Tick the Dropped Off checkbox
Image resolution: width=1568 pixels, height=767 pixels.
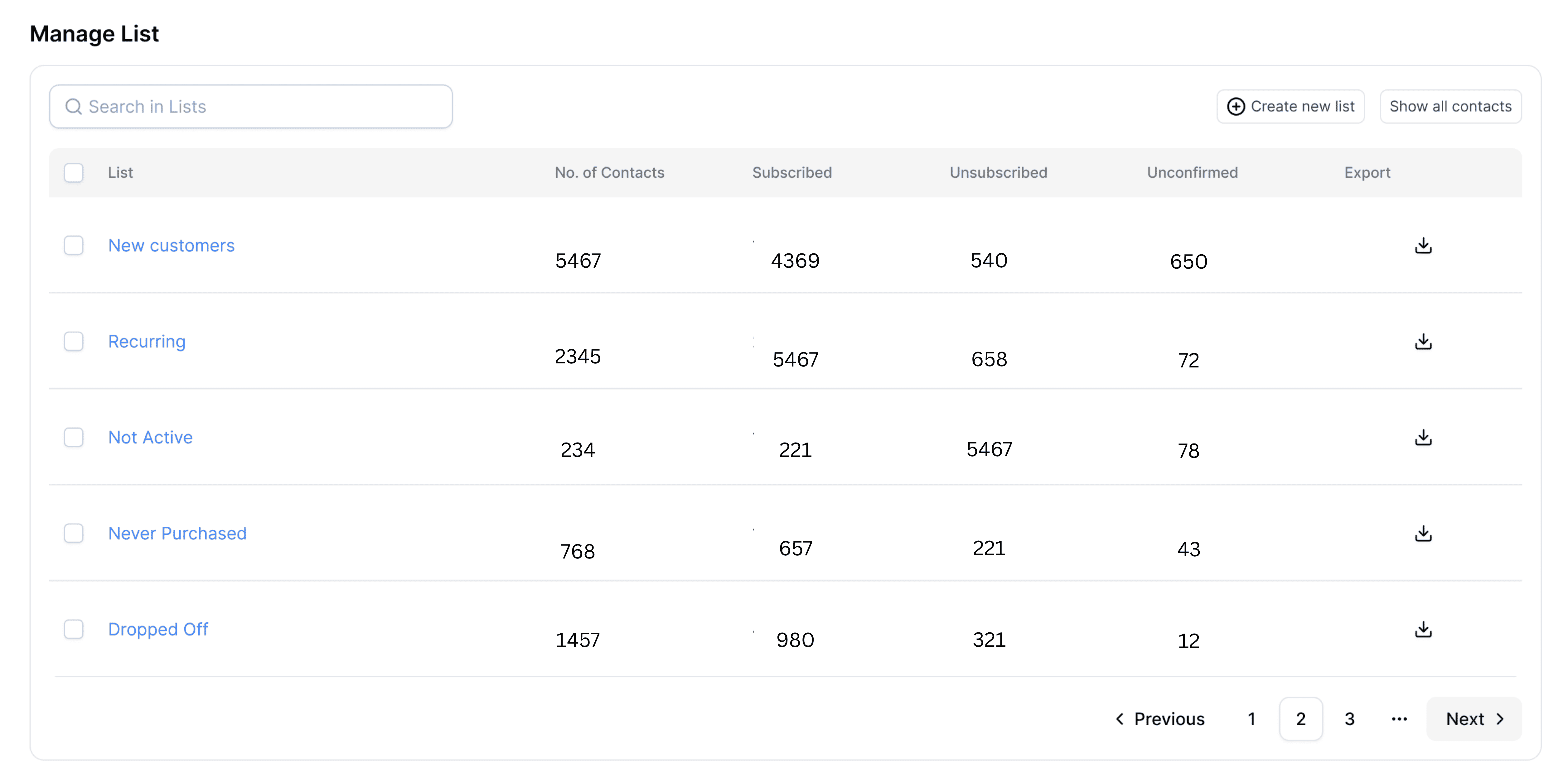click(74, 629)
